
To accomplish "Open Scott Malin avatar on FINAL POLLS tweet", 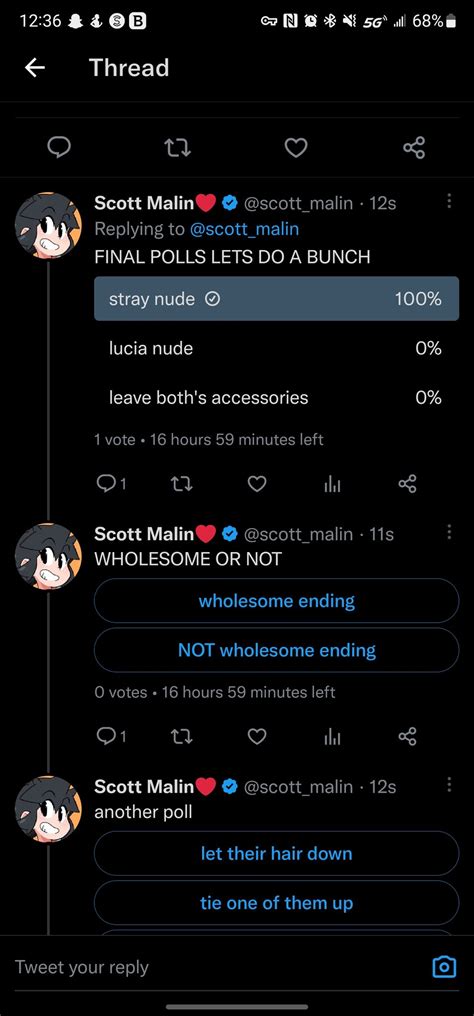I will point(48,225).
